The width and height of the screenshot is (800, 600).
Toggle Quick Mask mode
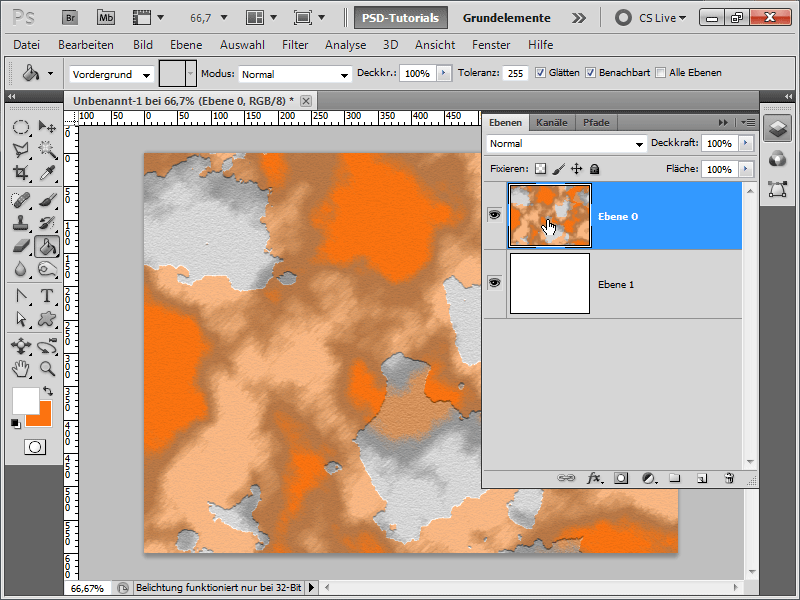point(35,447)
